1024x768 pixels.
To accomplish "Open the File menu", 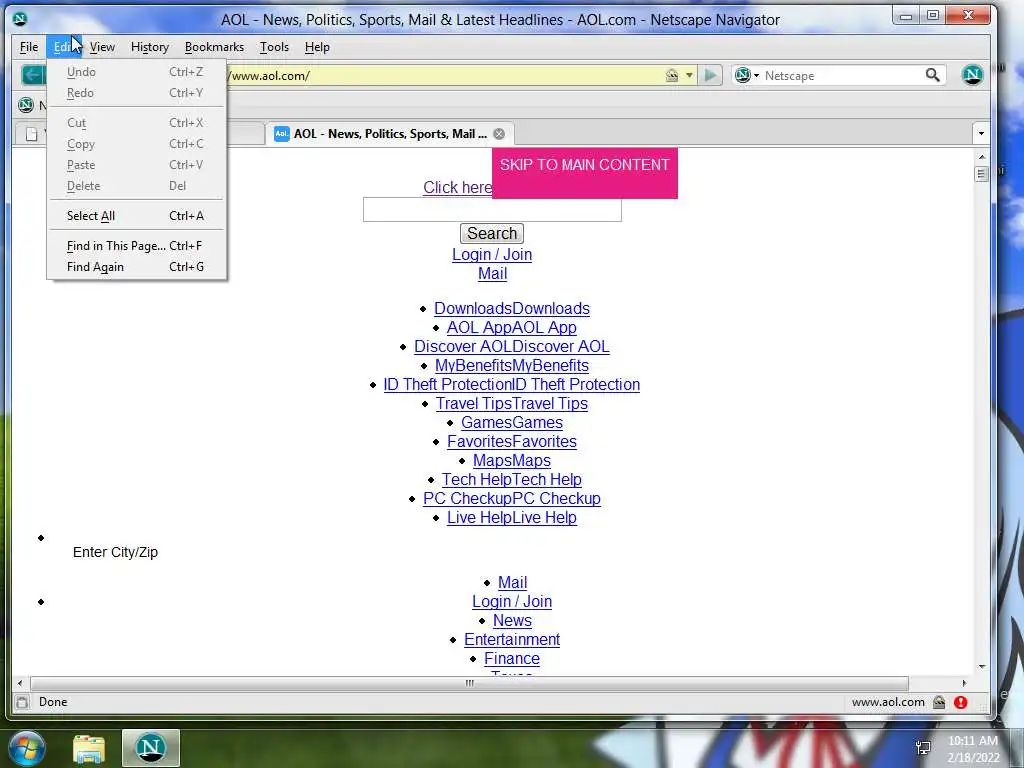I will pyautogui.click(x=29, y=47).
